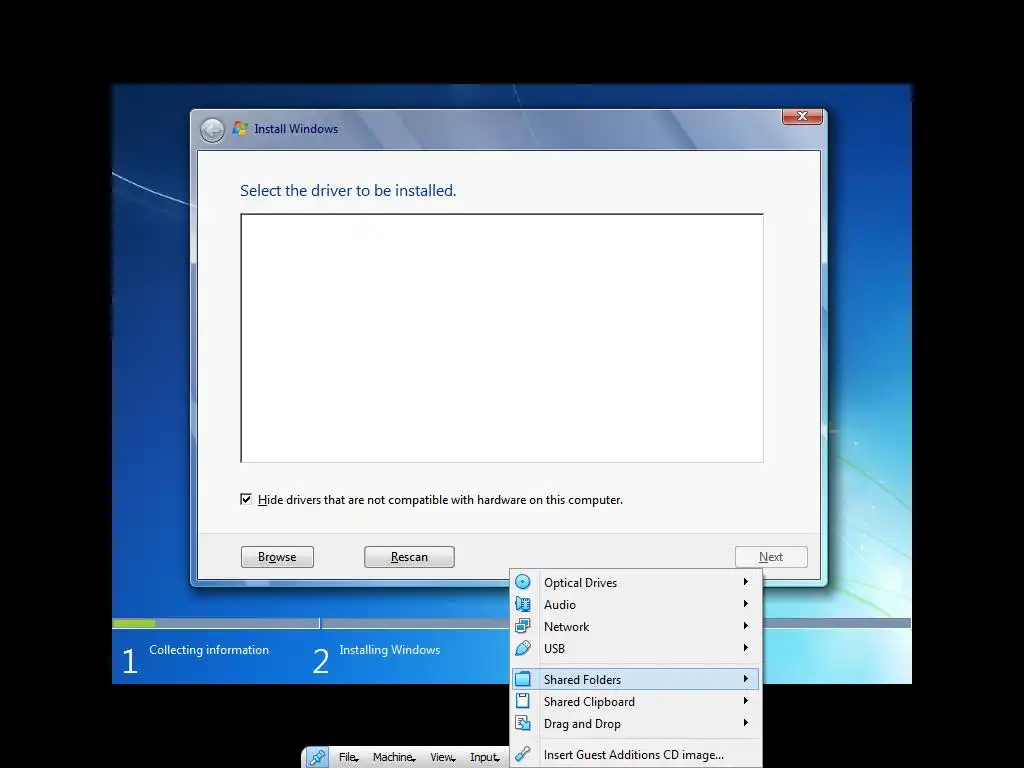1024x768 pixels.
Task: Click inside the empty driver list box
Action: [502, 338]
